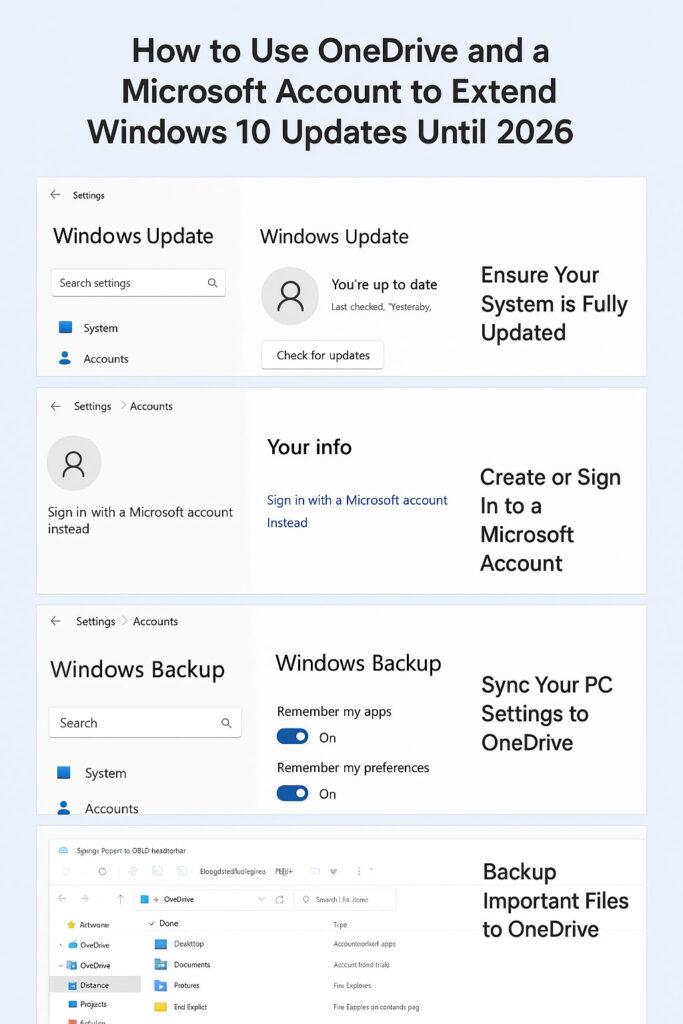Click the magnifier in Search settings box
Viewport: 683px width, 1024px height.
pyautogui.click(x=212, y=283)
